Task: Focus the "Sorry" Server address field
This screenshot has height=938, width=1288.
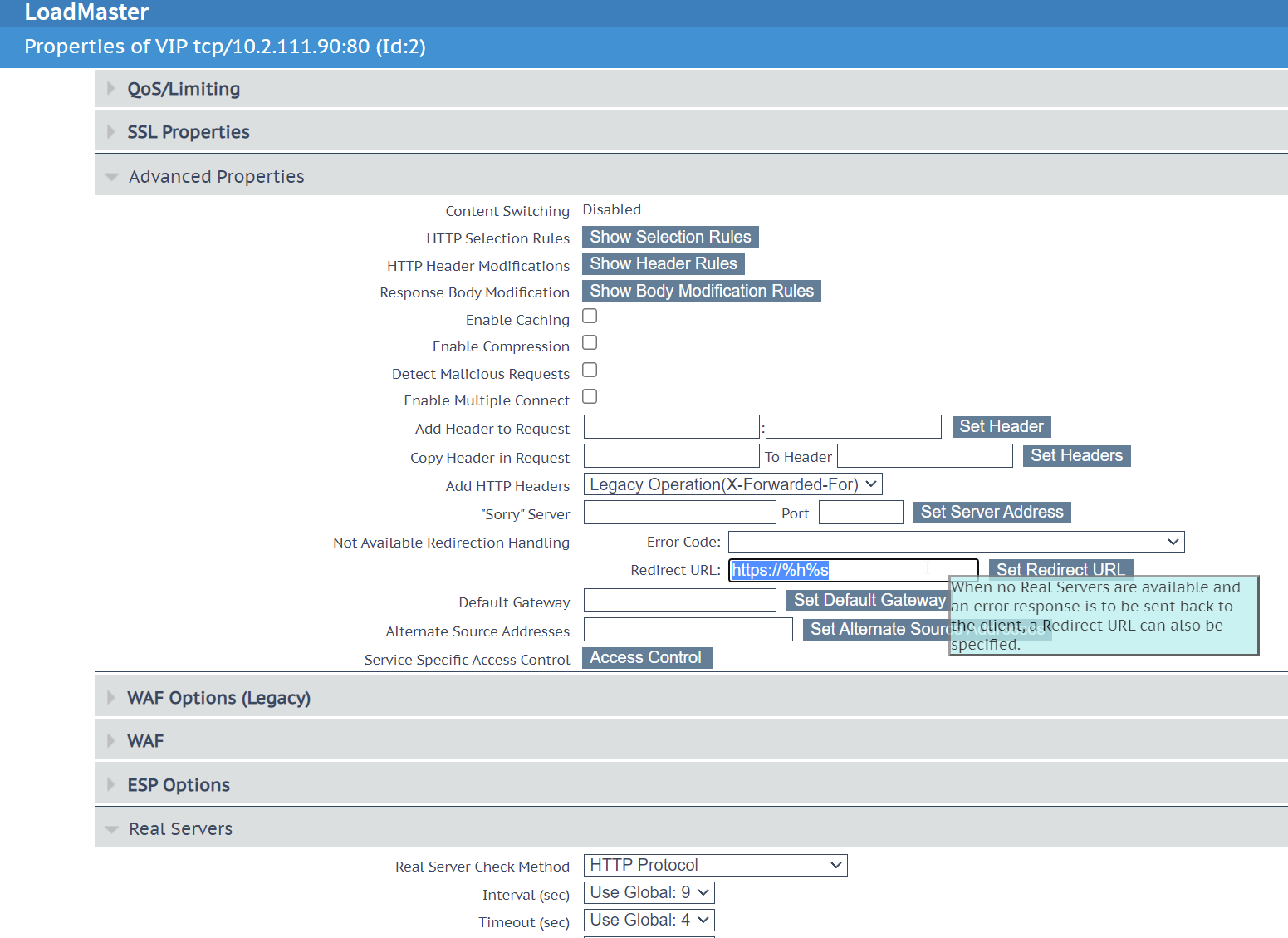Action: coord(680,513)
